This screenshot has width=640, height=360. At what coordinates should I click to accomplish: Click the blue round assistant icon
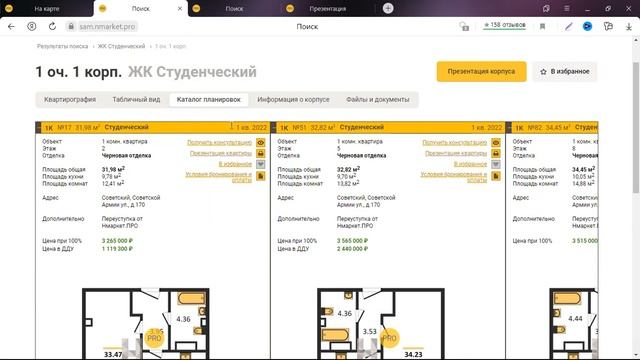(x=587, y=27)
